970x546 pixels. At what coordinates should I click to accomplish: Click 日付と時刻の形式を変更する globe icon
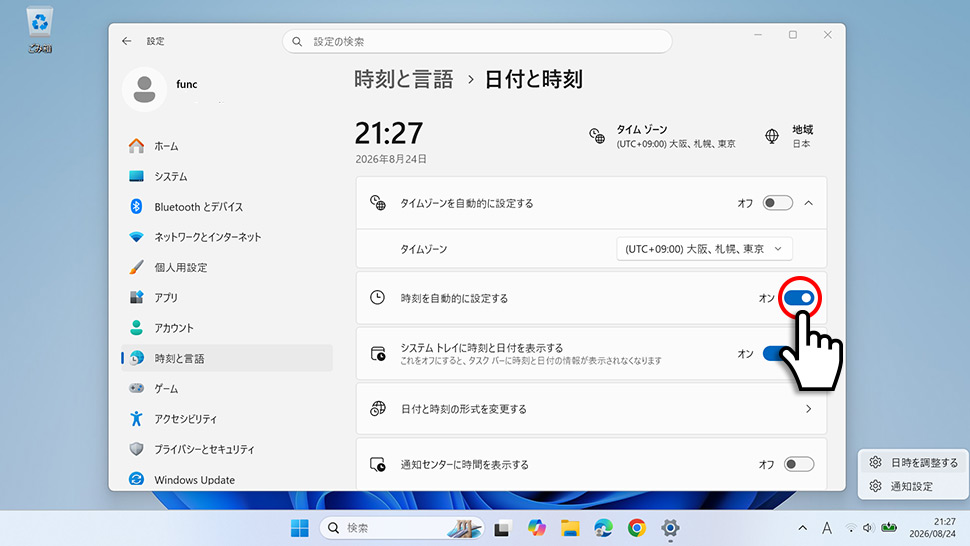coord(378,409)
